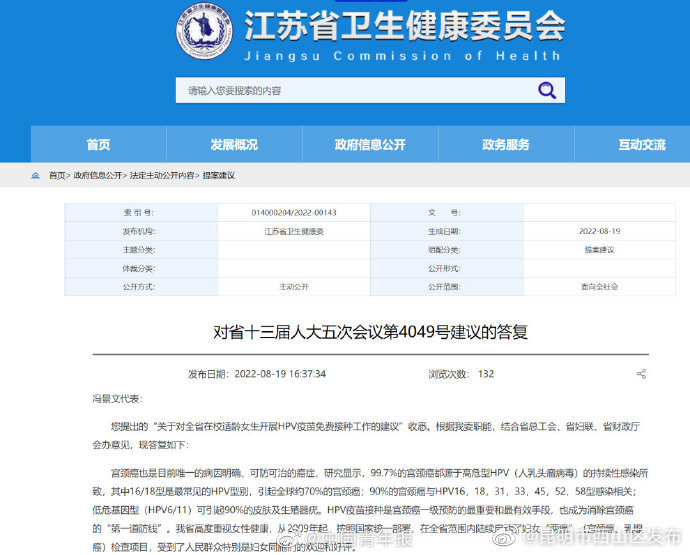690x555 pixels.
Task: Open the 政府信息公开 navigation tab
Action: (x=370, y=144)
